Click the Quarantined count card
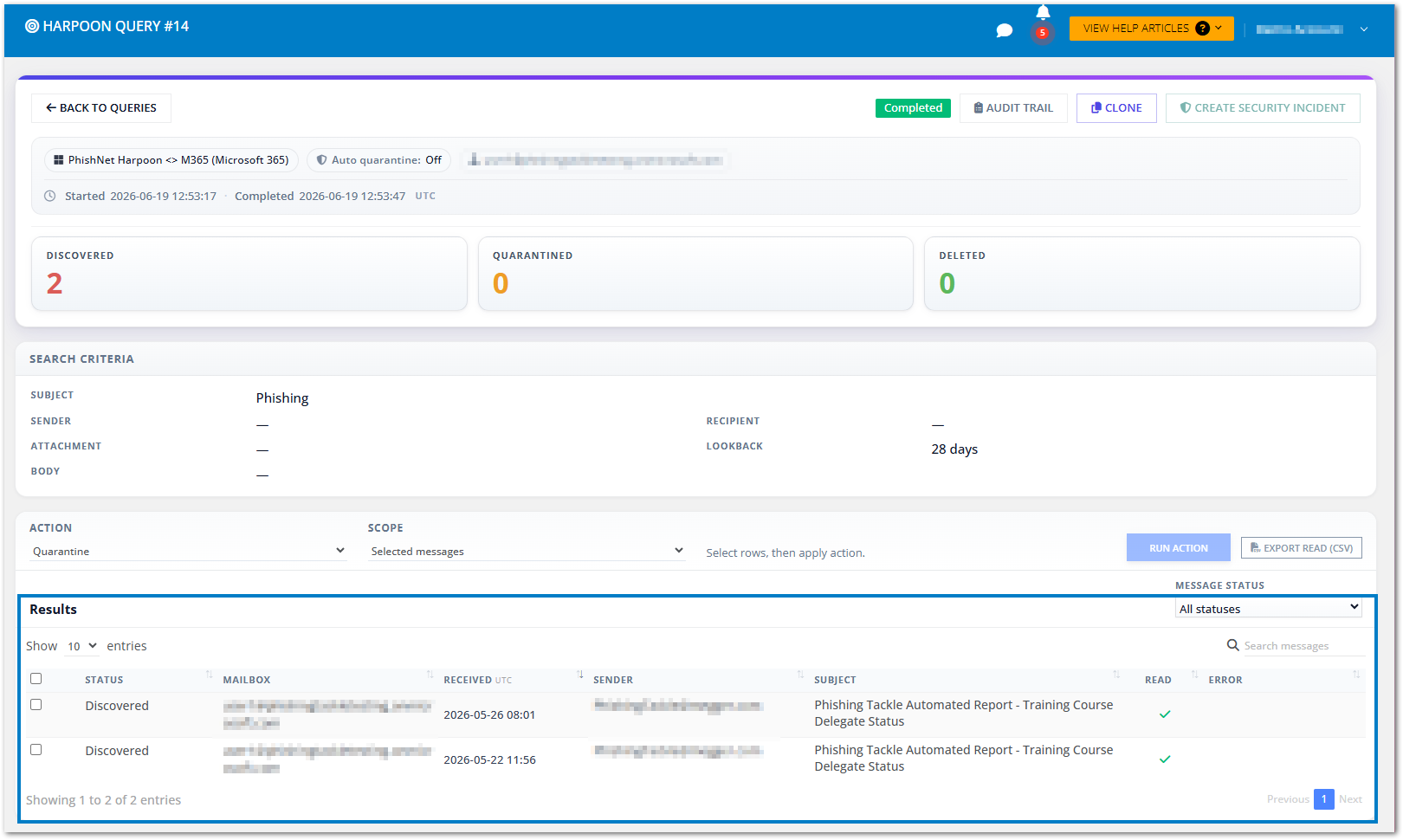The image size is (1403, 840). coord(695,274)
